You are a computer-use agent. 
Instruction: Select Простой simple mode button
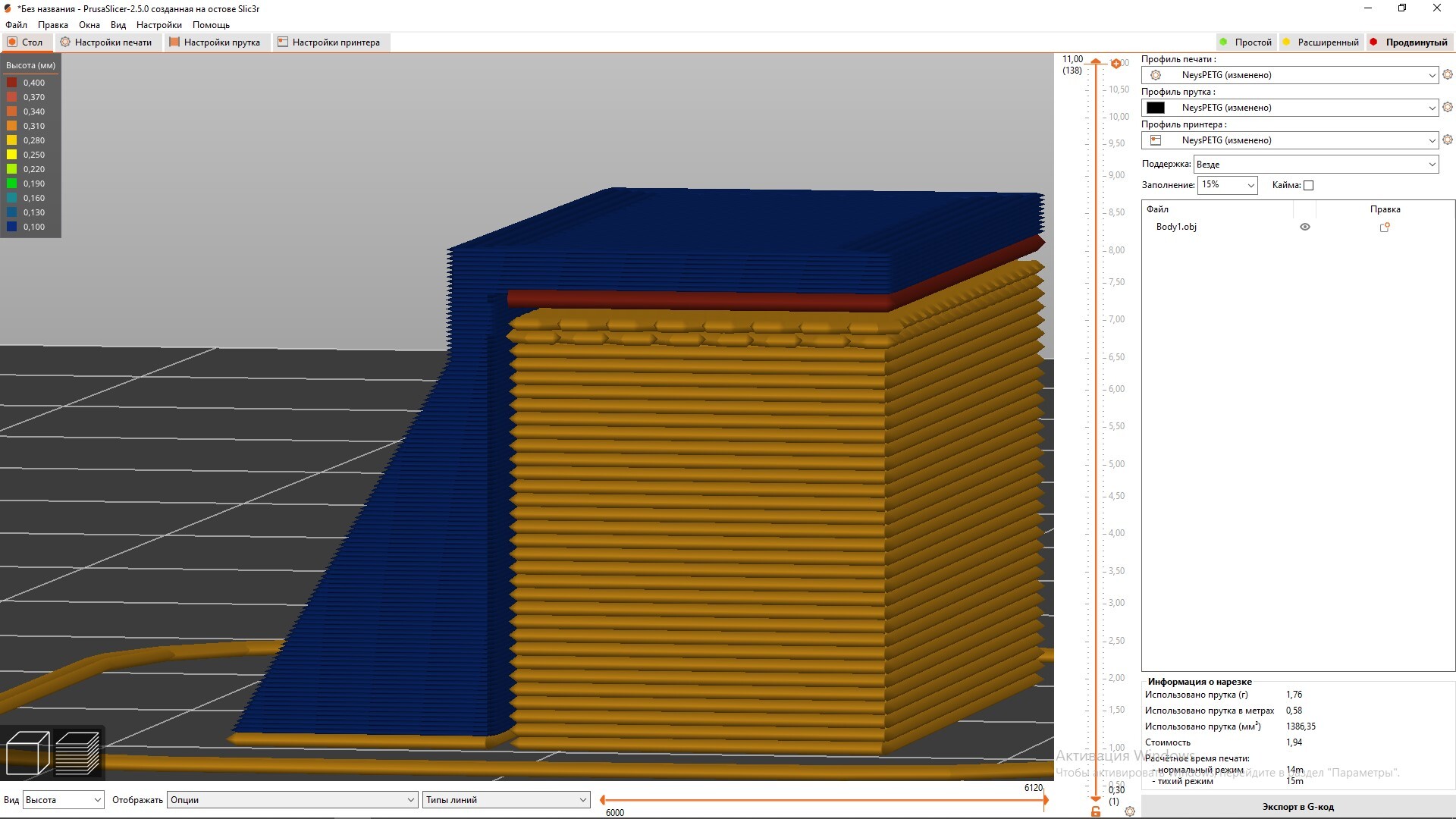(x=1245, y=42)
